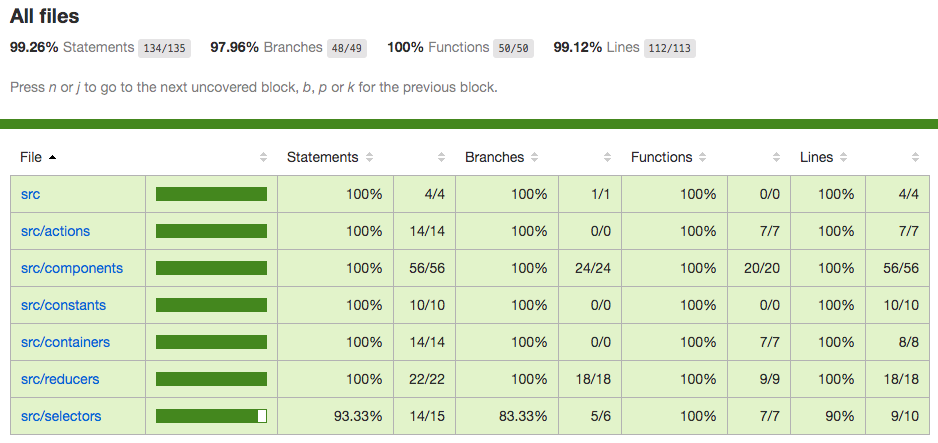
Task: Open the src/constants directory link
Action: coord(63,305)
